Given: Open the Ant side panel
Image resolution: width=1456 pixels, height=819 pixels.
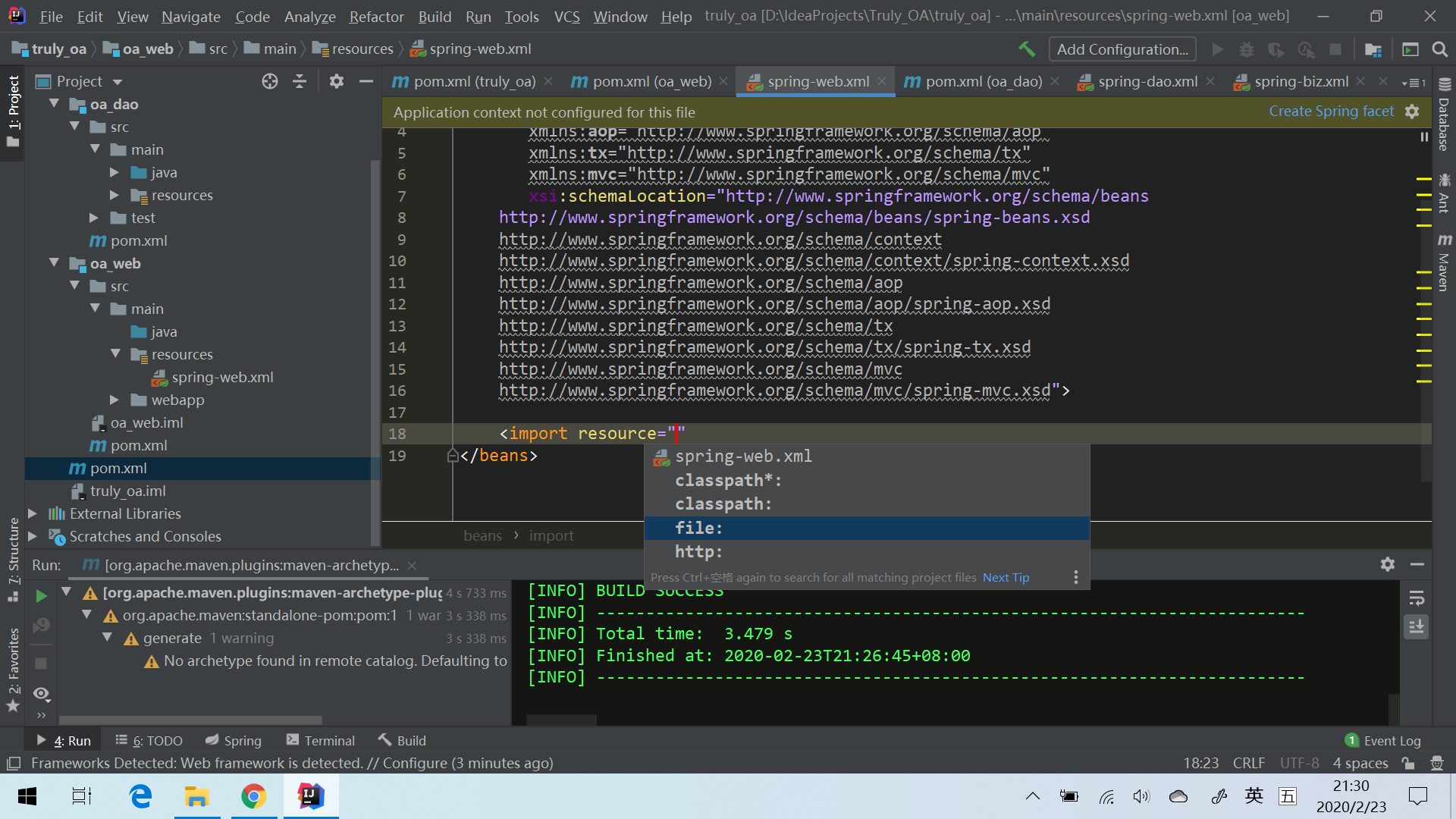Looking at the screenshot, I should click(1444, 193).
